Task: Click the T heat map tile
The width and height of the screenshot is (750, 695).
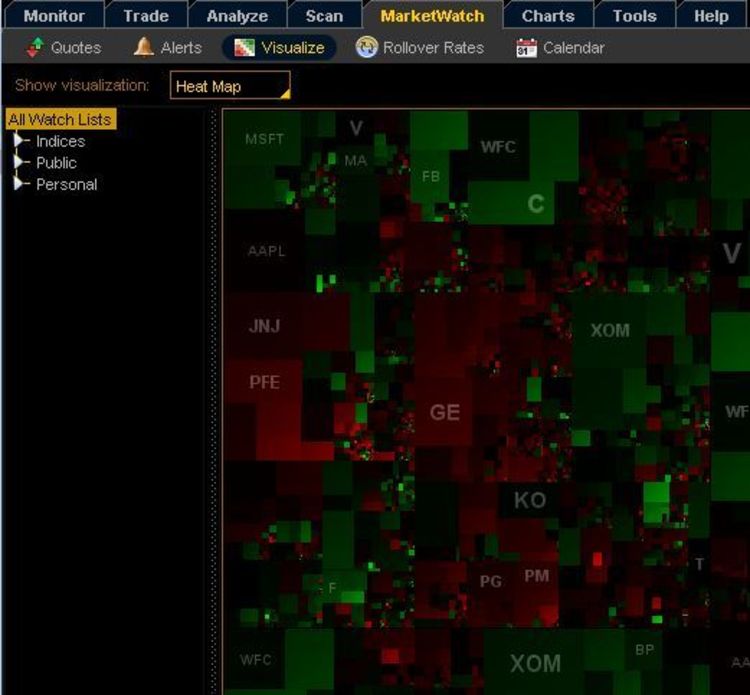Action: (699, 563)
